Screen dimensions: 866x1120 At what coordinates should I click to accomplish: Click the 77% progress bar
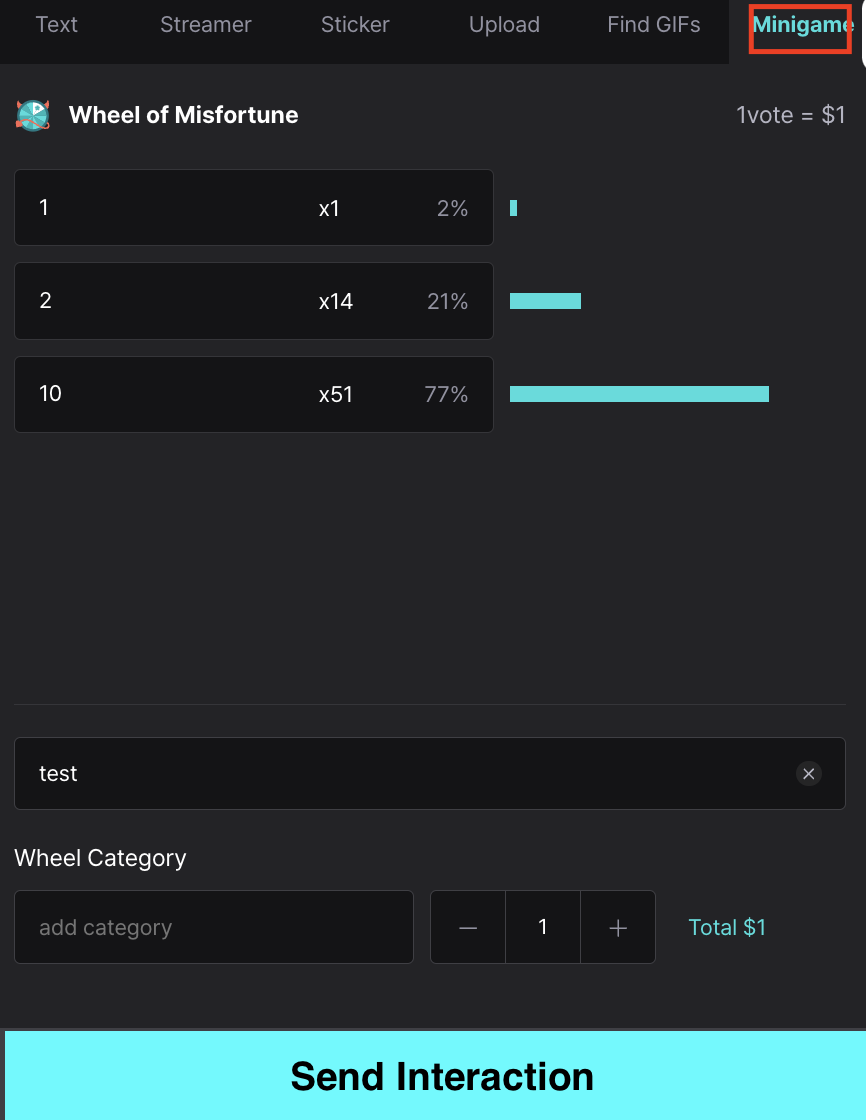[x=639, y=394]
